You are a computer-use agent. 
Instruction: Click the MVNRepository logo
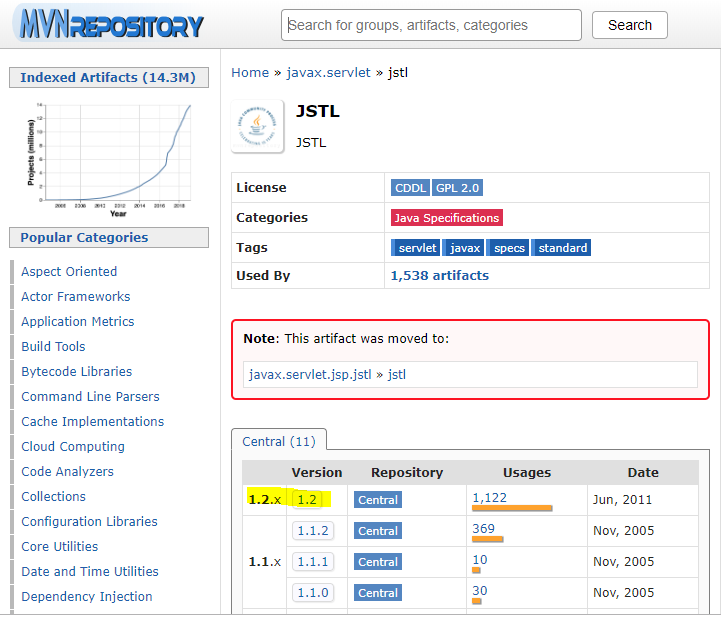[111, 24]
